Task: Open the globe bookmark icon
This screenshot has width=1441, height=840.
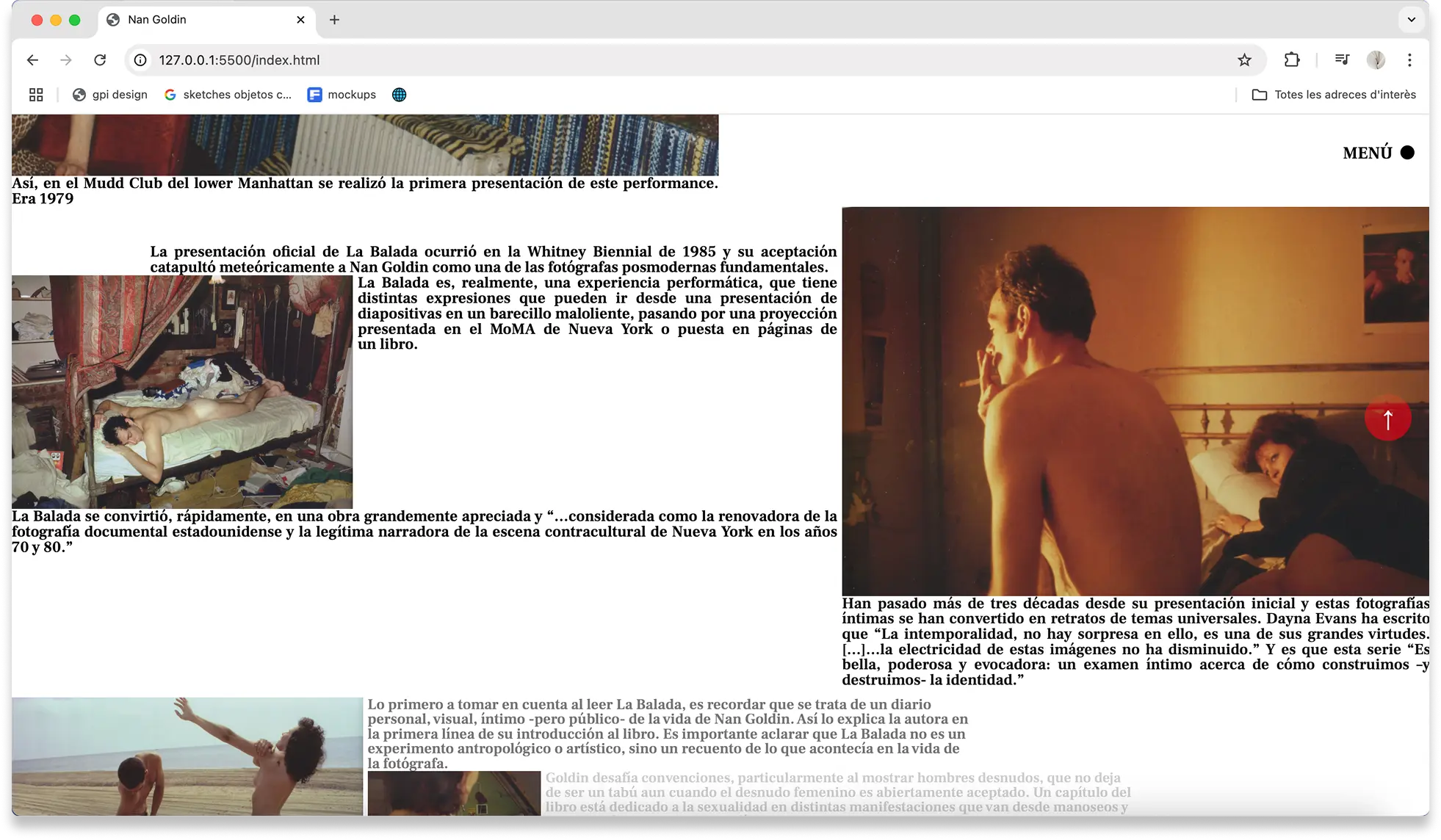Action: (399, 95)
